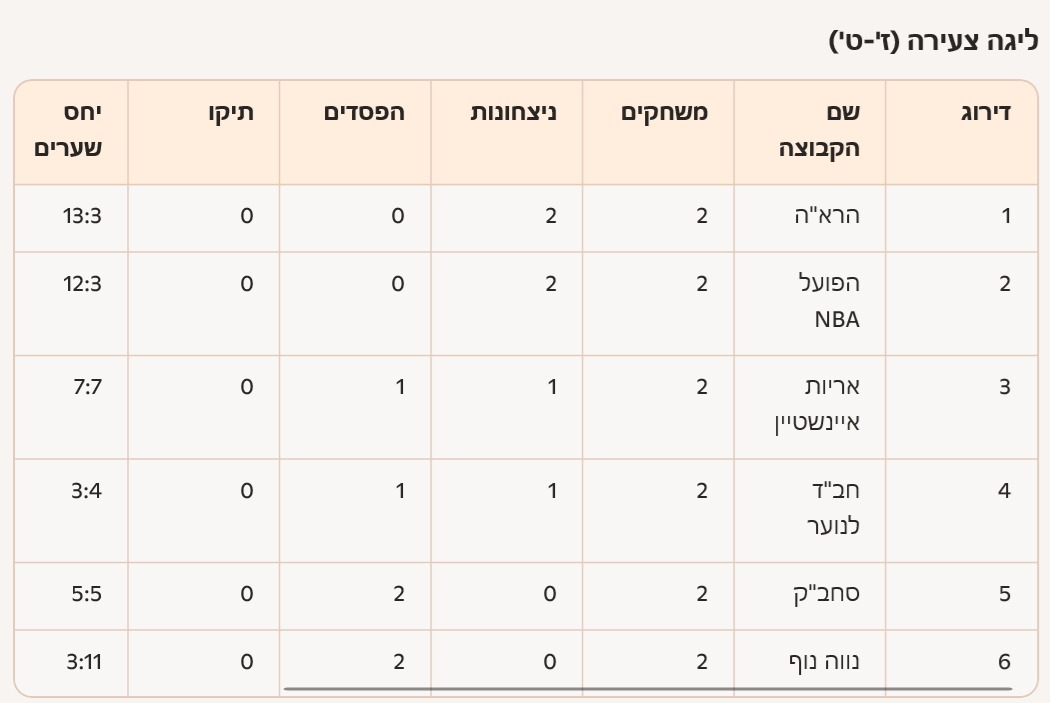Screen dimensions: 1050x703
Task: Click the הפסדים column header
Action: [364, 112]
